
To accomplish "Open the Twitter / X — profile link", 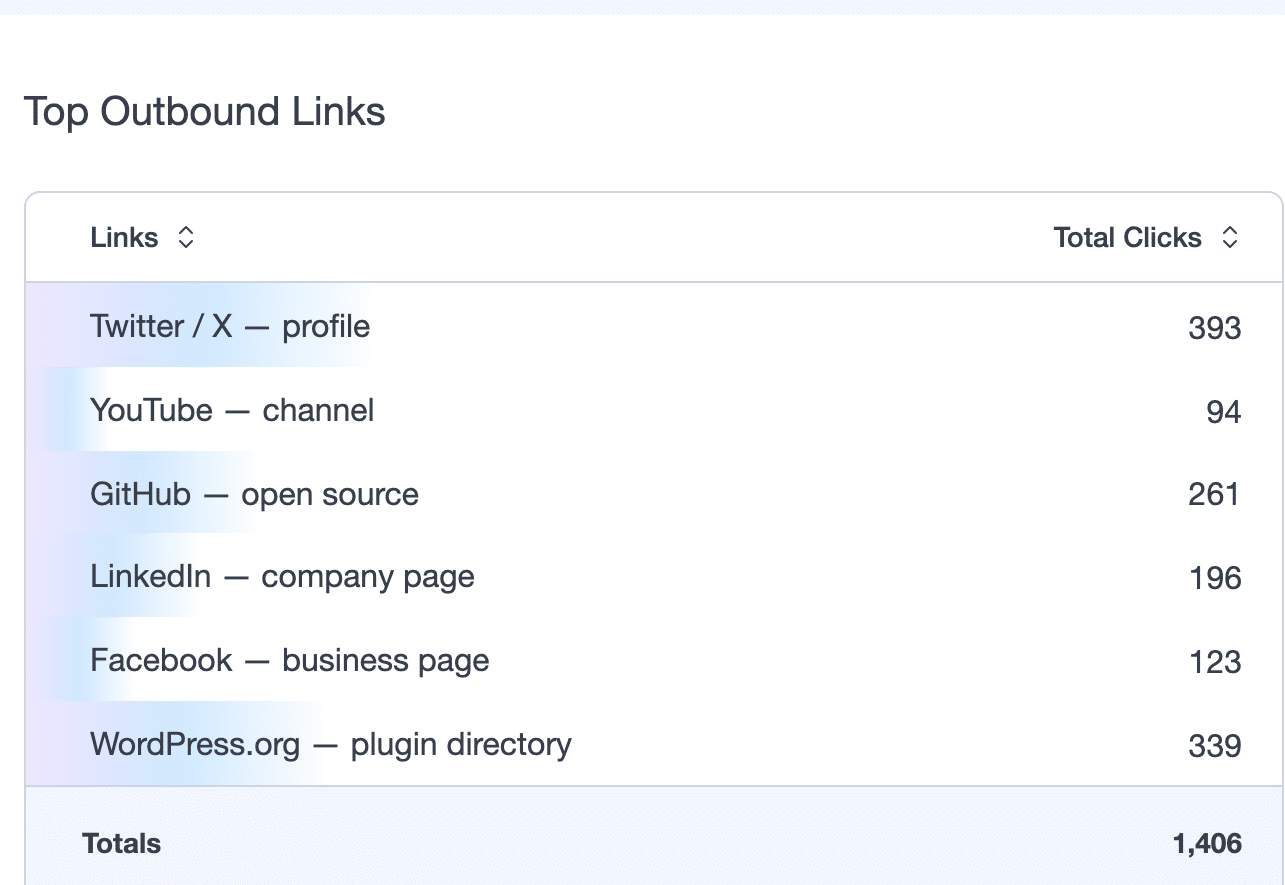I will click(x=230, y=327).
